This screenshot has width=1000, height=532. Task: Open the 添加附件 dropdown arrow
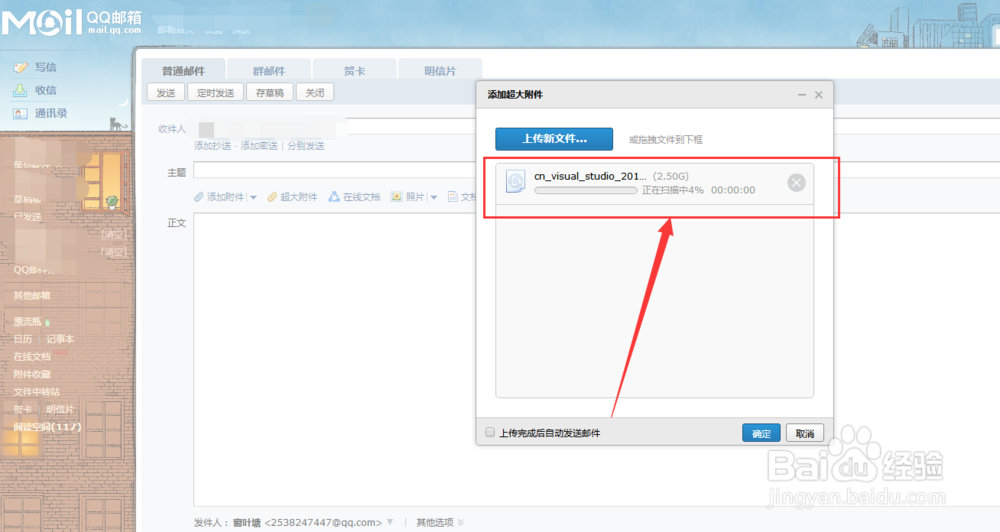pyautogui.click(x=253, y=198)
